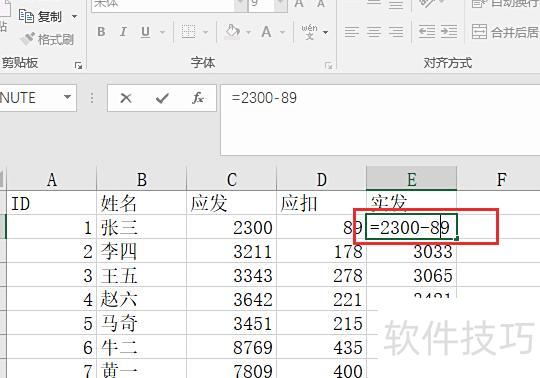This screenshot has height=378, width=540.
Task: Increase indent
Action: coord(449,32)
